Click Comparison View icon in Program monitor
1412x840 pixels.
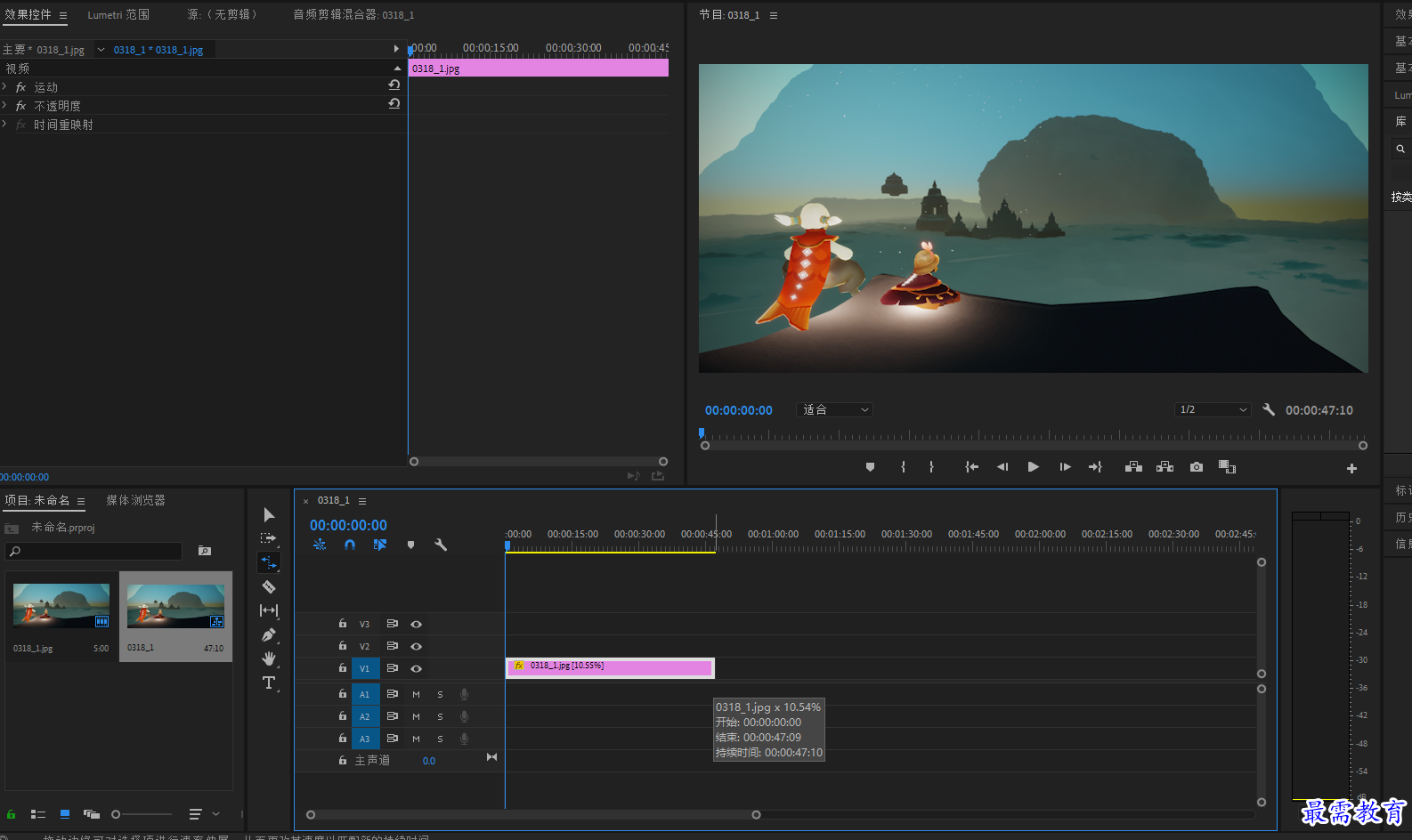click(x=1227, y=467)
